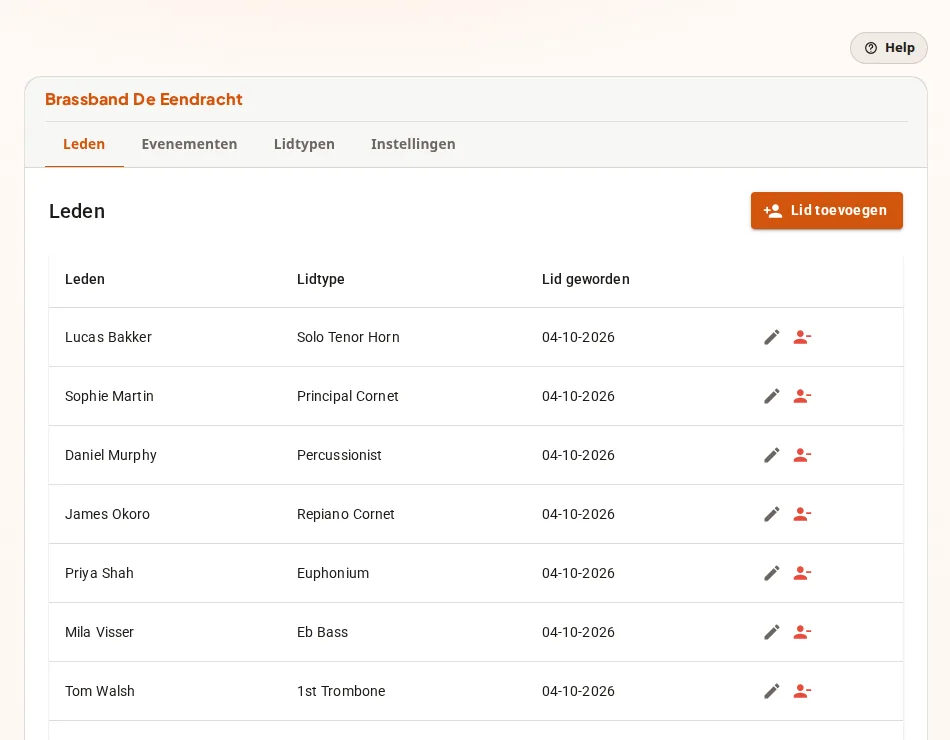This screenshot has height=740, width=950.
Task: Select the Euphonium cell
Action: [x=333, y=573]
